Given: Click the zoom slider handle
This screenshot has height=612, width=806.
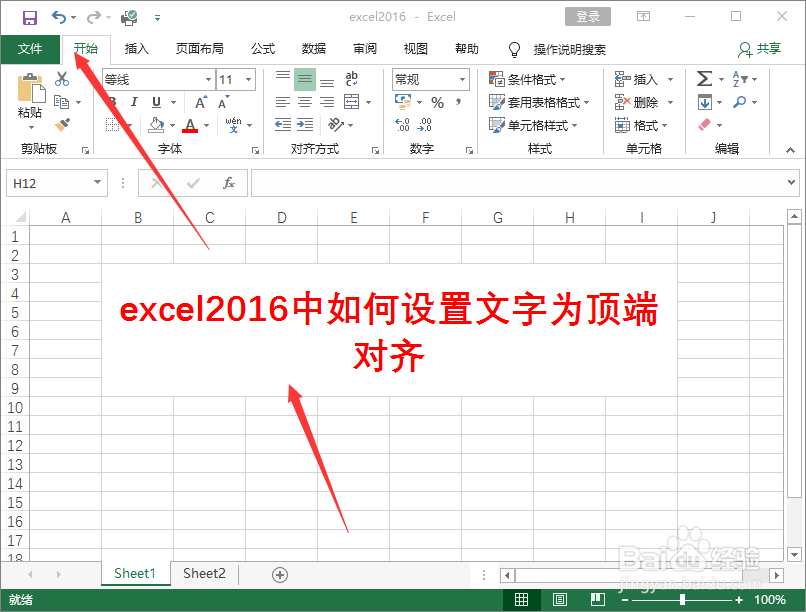Looking at the screenshot, I should tap(682, 599).
